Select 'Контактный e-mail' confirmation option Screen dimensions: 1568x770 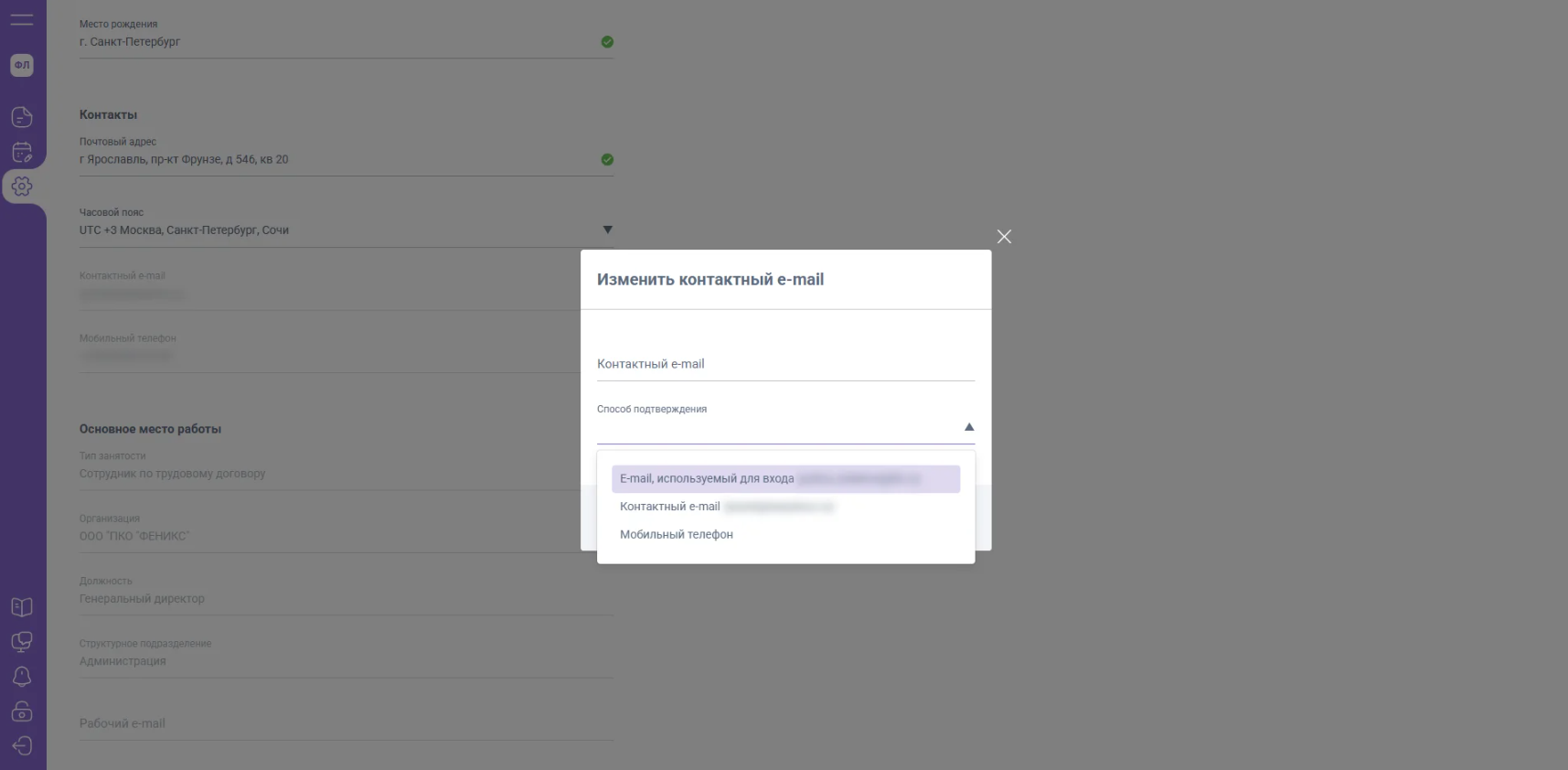click(670, 507)
